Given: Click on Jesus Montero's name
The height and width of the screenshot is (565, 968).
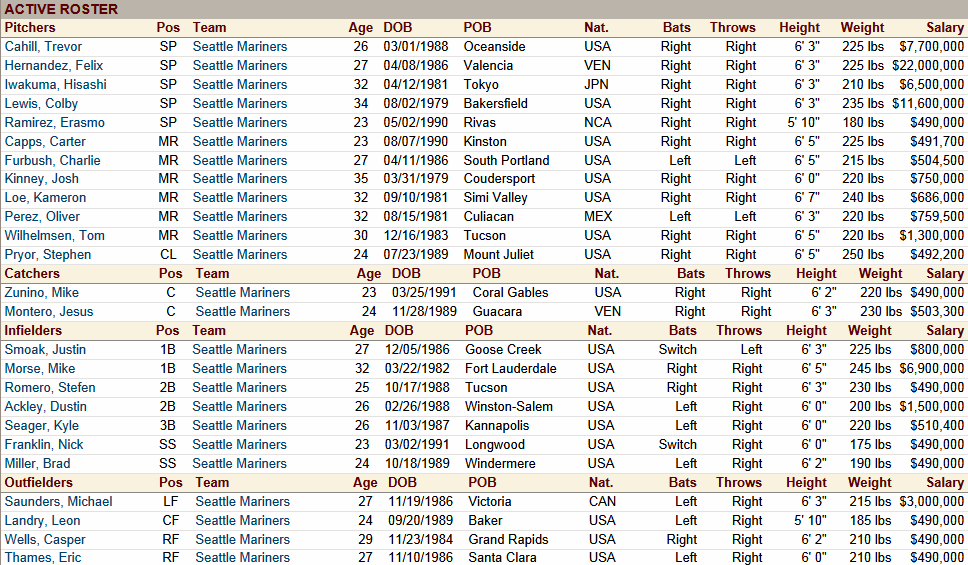Looking at the screenshot, I should click(x=43, y=312).
